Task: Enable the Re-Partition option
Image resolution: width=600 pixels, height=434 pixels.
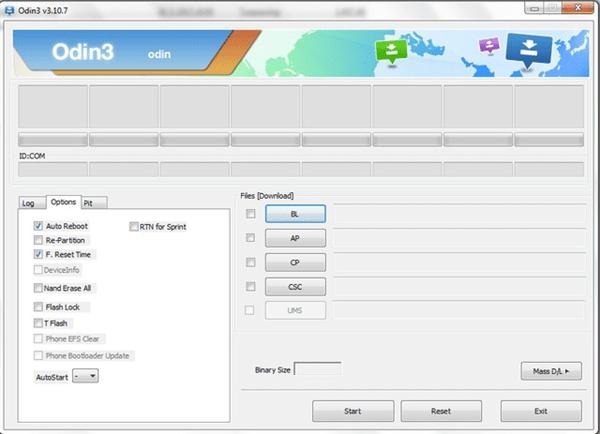Action: tap(38, 241)
